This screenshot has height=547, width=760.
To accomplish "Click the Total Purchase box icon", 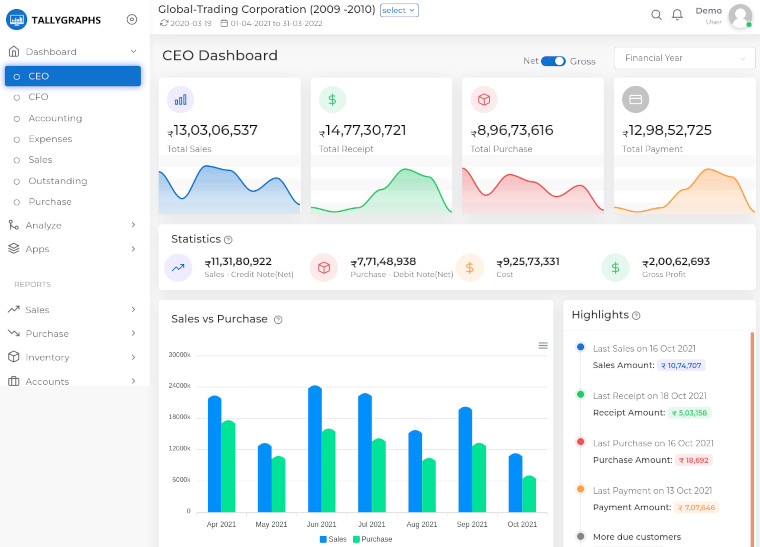I will coord(484,100).
